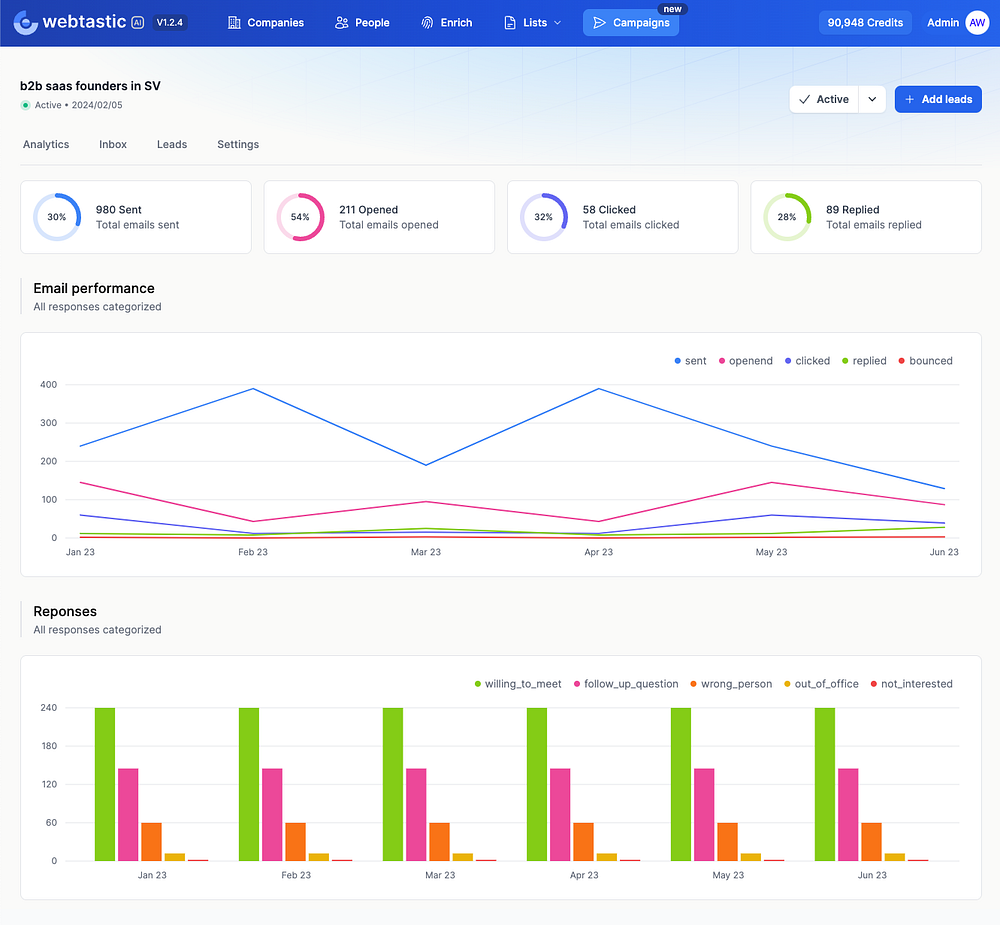Click the Companies building icon

click(x=234, y=23)
